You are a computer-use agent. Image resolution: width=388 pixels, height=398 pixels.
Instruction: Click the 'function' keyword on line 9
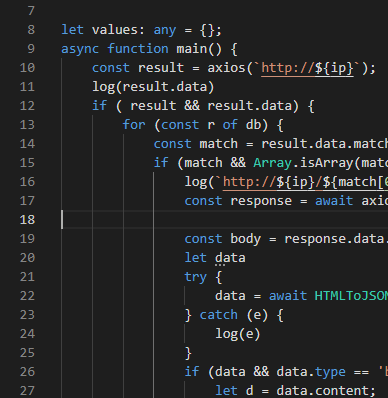[x=138, y=49]
